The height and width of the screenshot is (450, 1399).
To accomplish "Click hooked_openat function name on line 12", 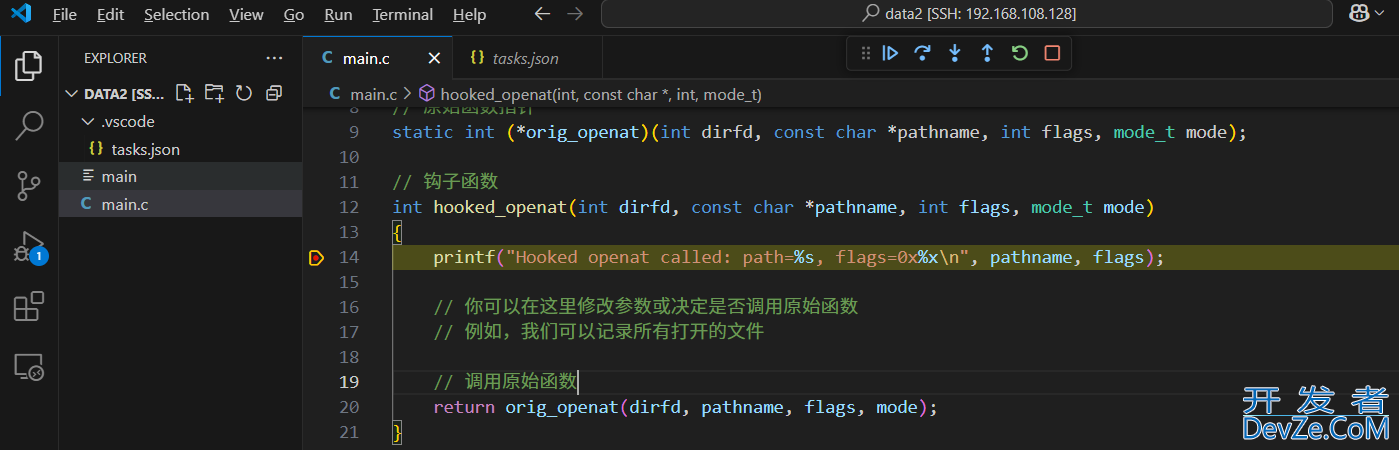I will pos(500,207).
